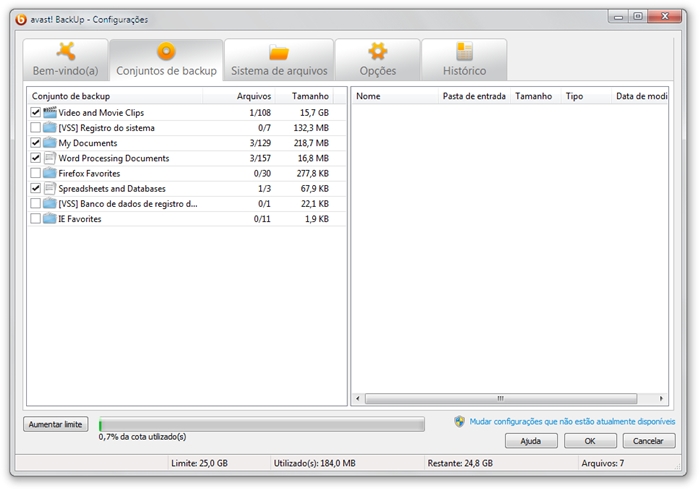Click 'Utilizado(s): 184,0 MB' in status bar
The height and width of the screenshot is (490, 700).
pyautogui.click(x=315, y=463)
